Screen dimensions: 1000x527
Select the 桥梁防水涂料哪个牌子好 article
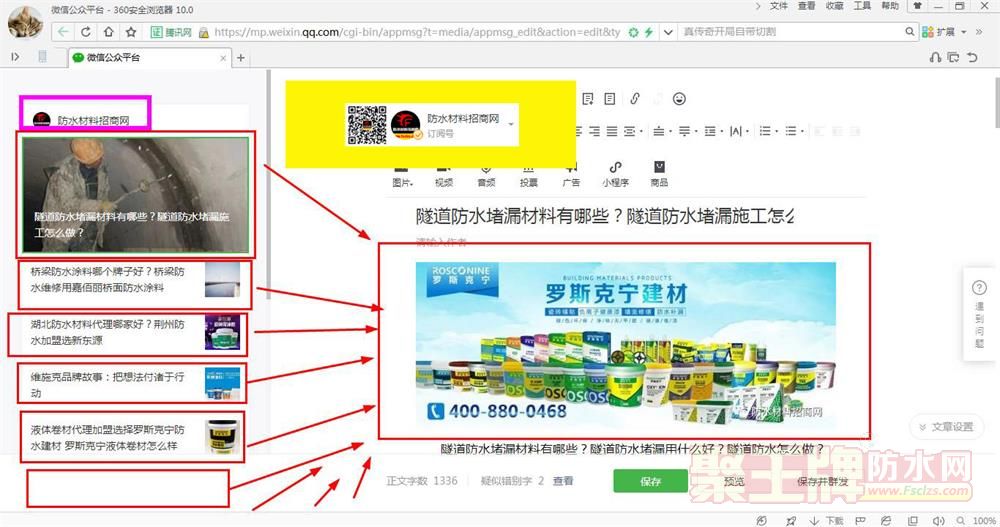click(135, 280)
